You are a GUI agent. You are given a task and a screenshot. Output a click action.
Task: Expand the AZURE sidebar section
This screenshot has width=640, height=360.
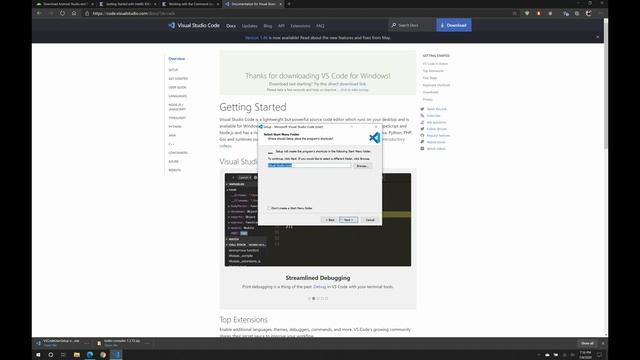(173, 162)
